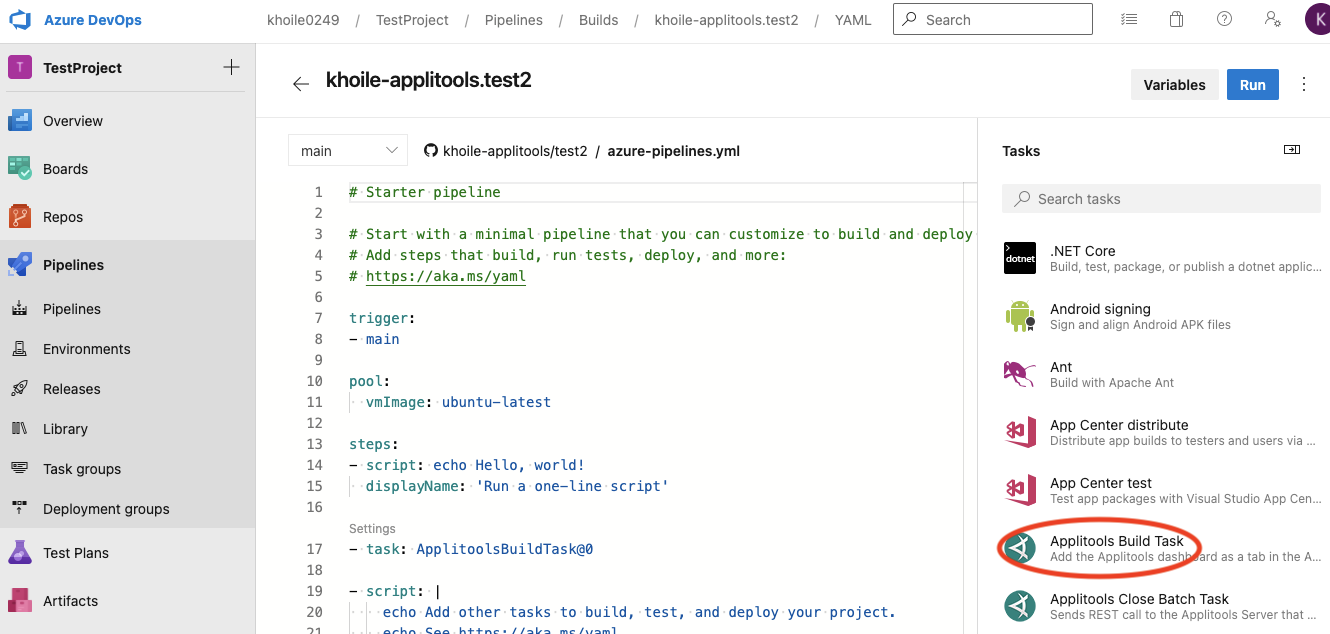Click the YAML breadcrumb item

click(x=853, y=20)
